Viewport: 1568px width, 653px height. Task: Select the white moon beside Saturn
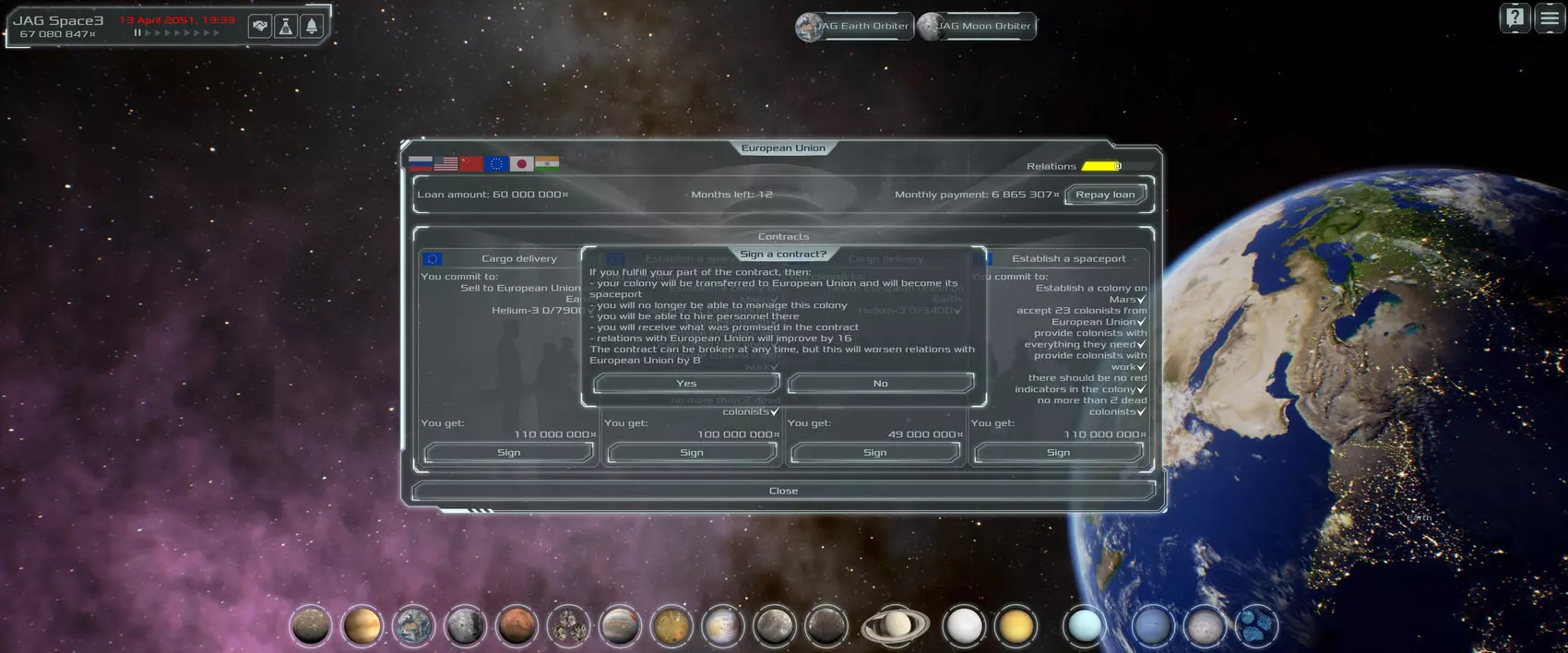[x=964, y=626]
